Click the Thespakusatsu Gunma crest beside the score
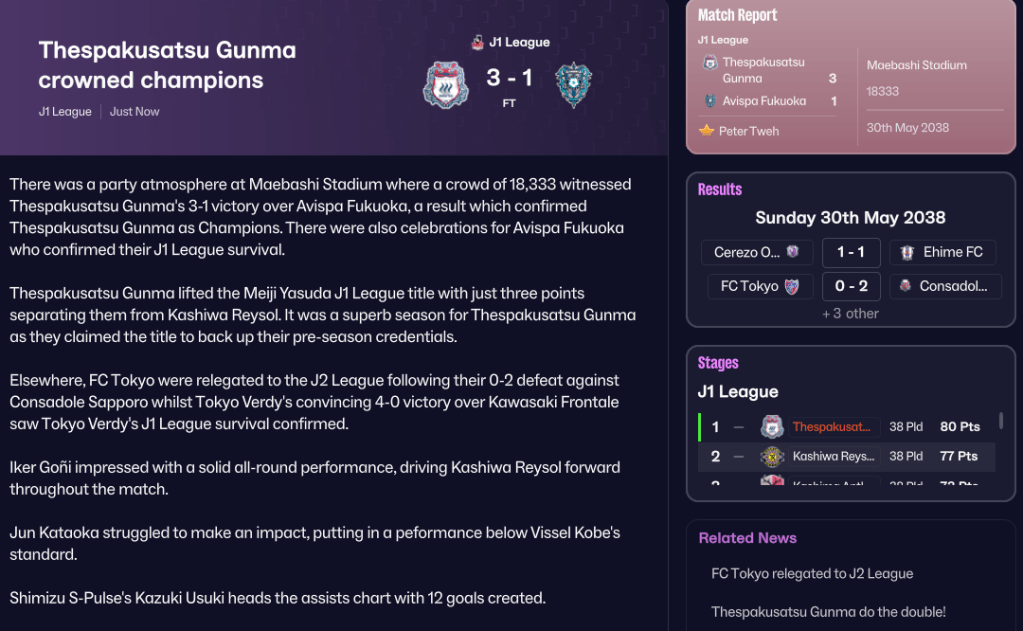 pyautogui.click(x=446, y=86)
